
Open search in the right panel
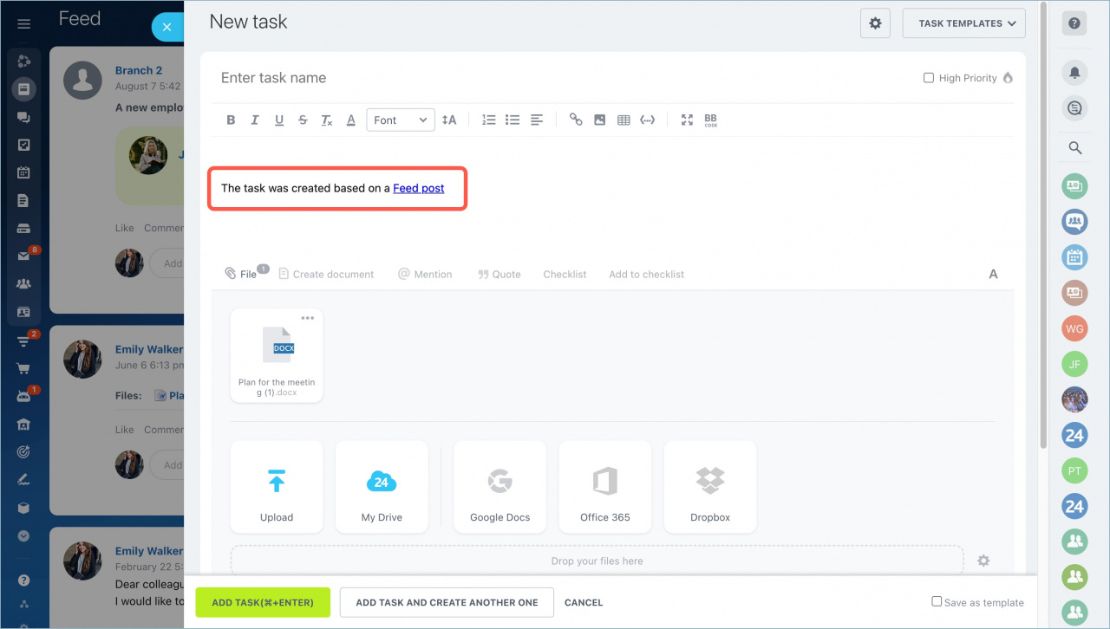(x=1075, y=148)
